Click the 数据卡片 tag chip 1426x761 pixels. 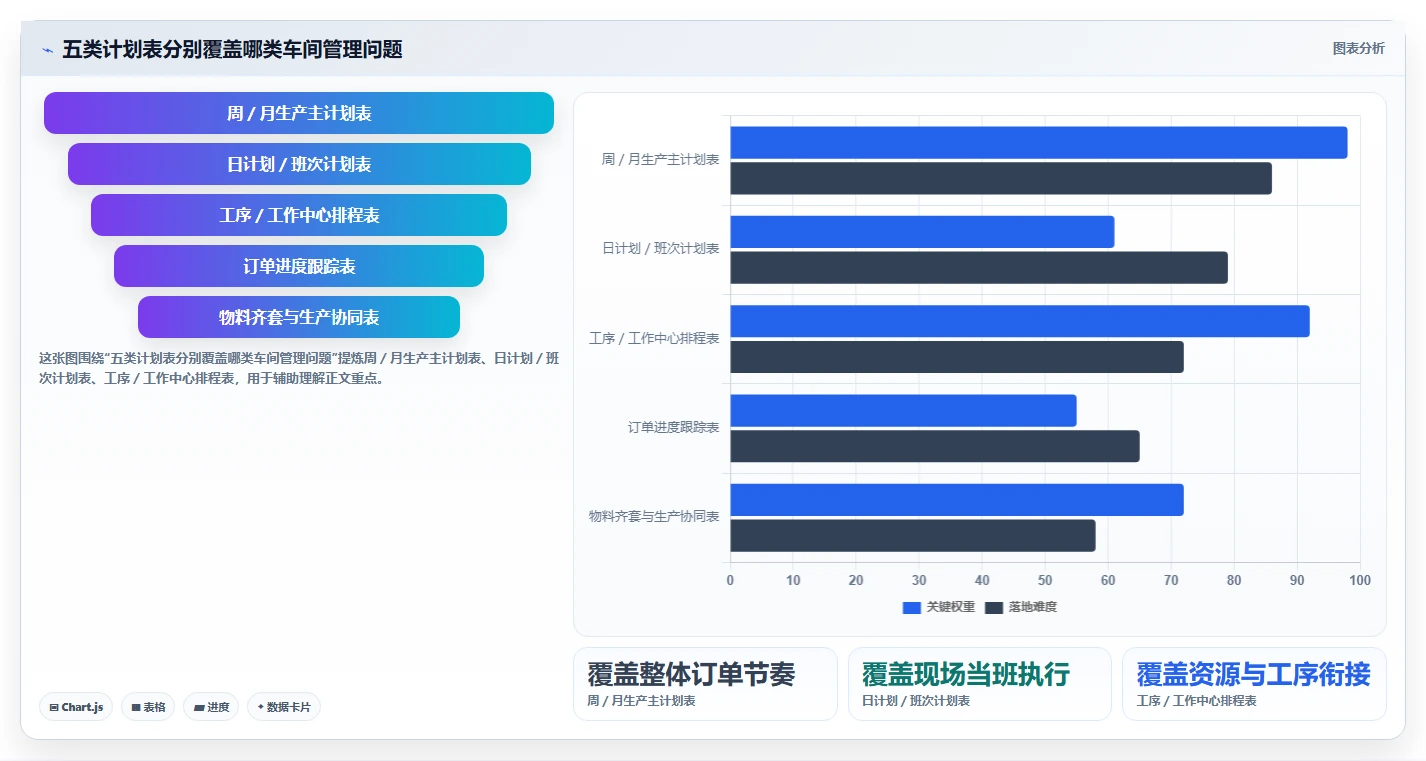click(284, 707)
